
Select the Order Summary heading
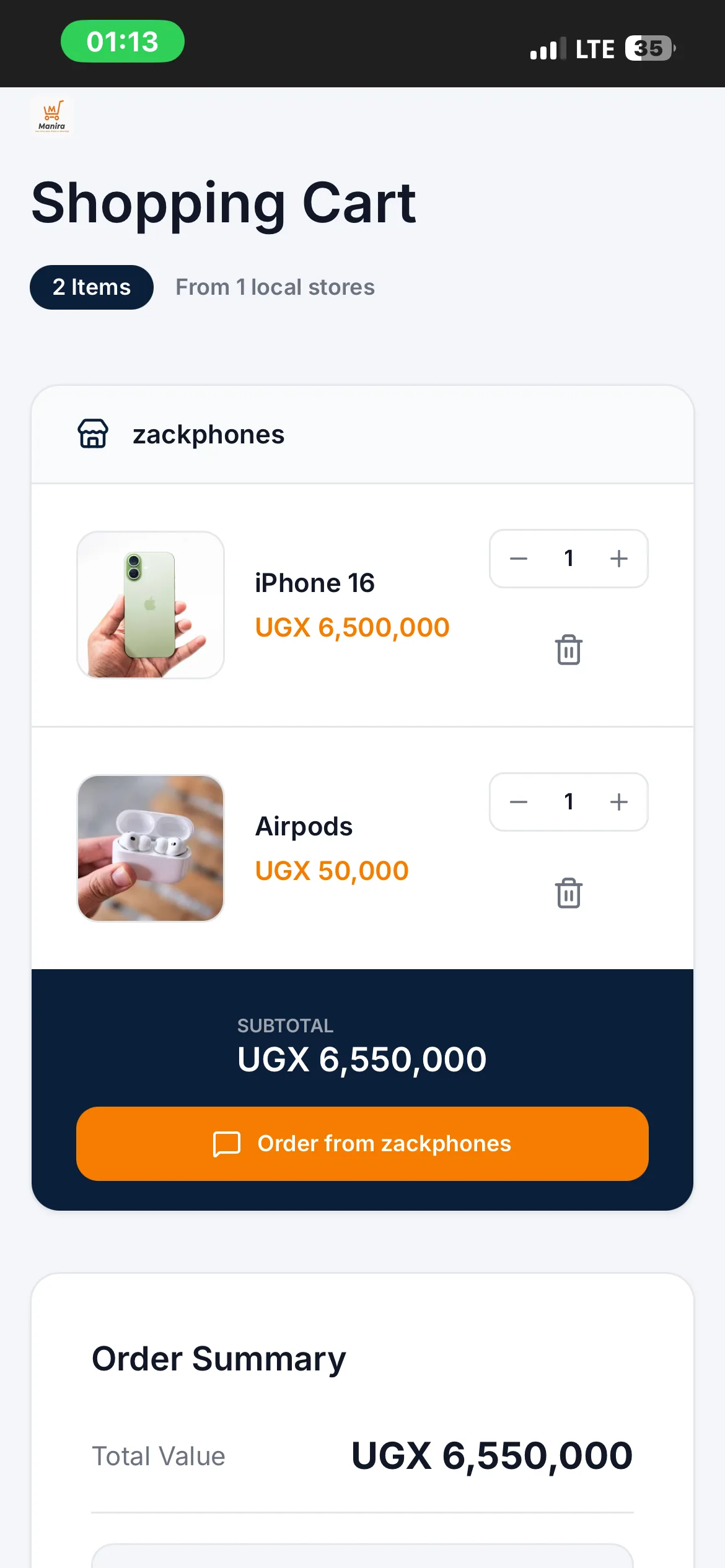218,1357
